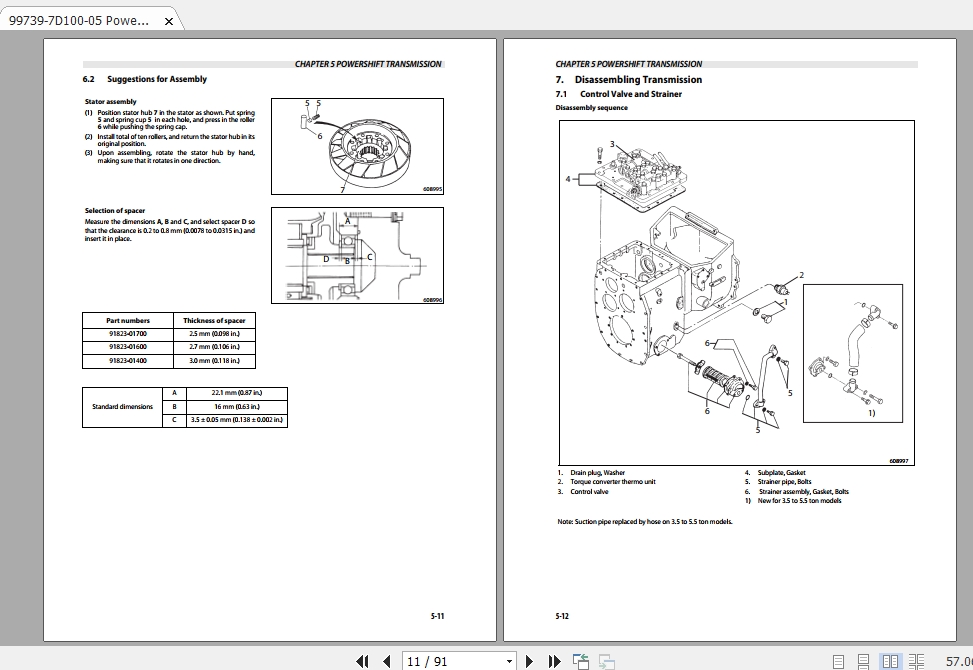Switch to single page view
This screenshot has width=973, height=670.
[838, 661]
